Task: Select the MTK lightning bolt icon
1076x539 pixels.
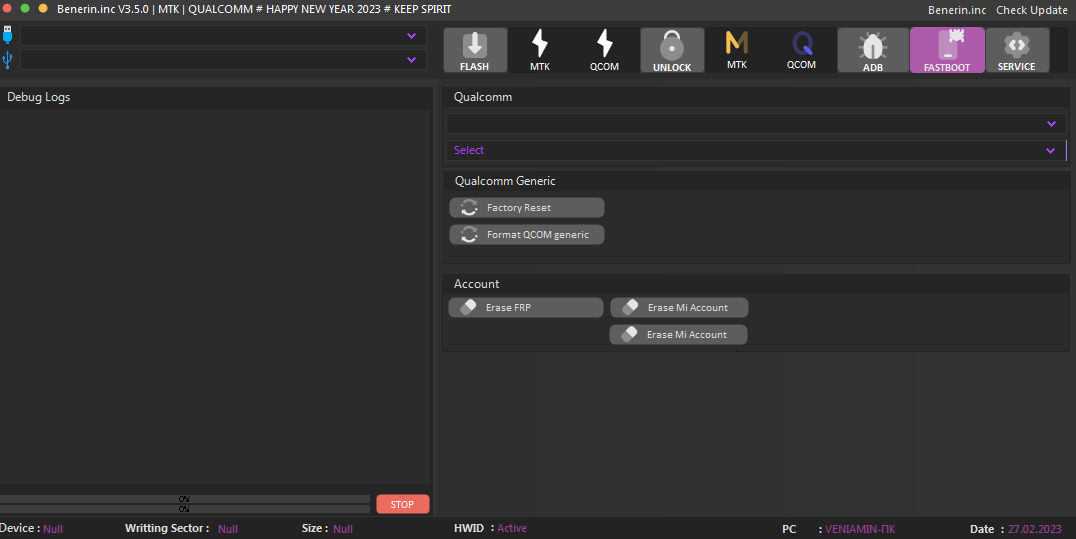Action: (540, 50)
